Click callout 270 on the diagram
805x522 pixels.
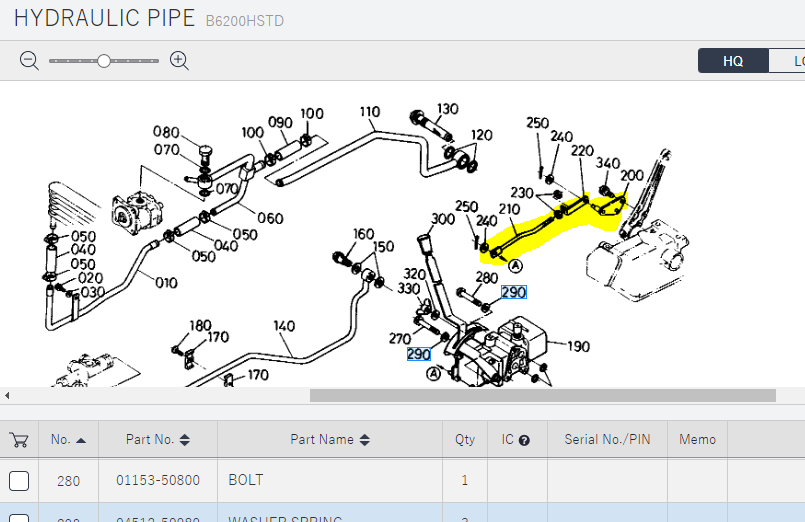click(400, 339)
